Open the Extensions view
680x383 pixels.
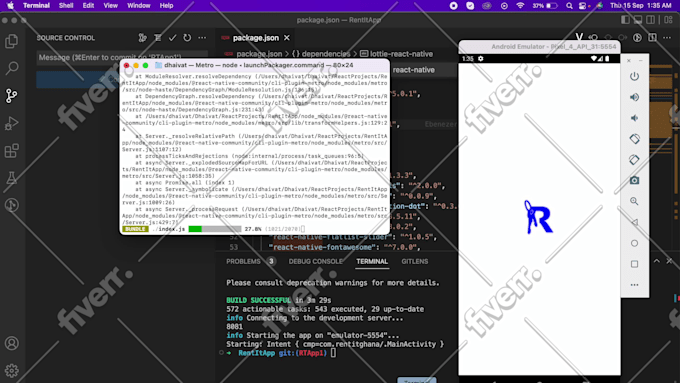click(12, 151)
